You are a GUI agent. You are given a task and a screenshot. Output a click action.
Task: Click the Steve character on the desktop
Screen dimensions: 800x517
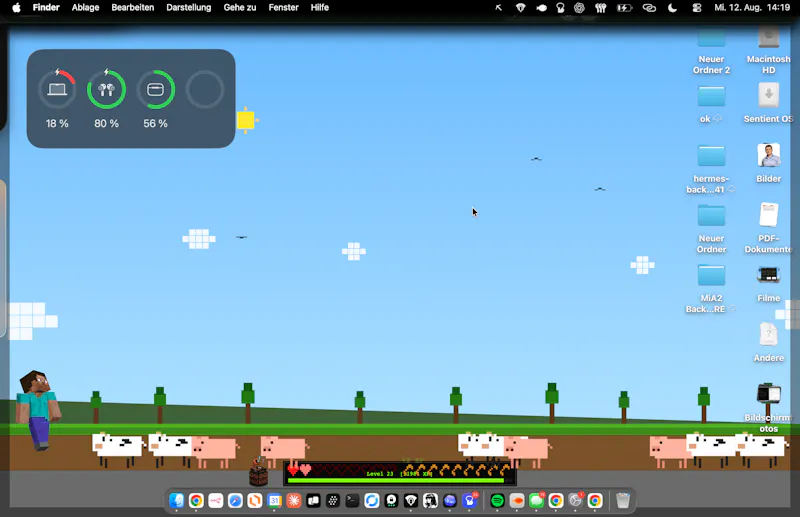click(38, 411)
